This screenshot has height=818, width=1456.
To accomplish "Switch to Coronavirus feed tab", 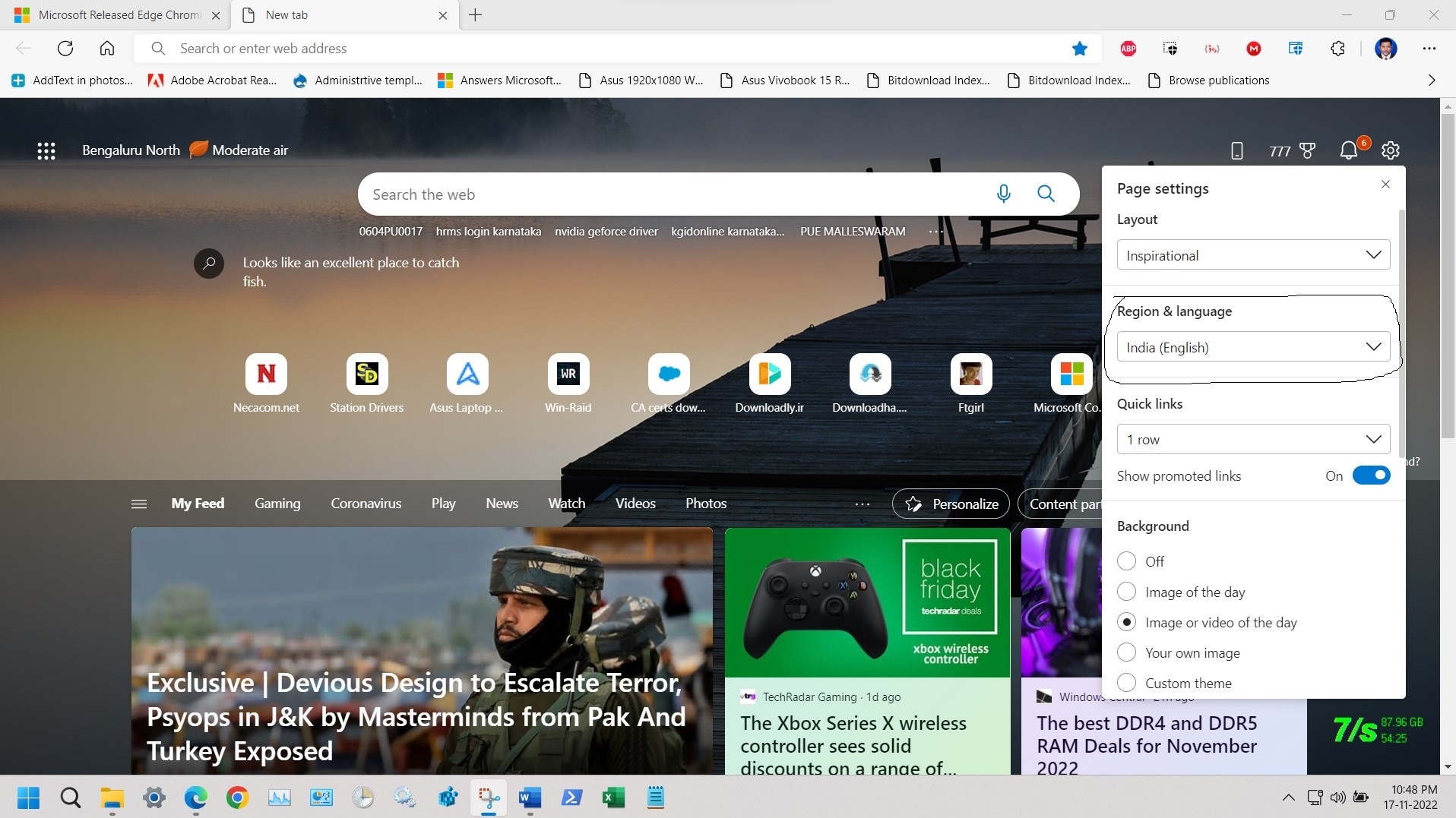I will point(366,504).
